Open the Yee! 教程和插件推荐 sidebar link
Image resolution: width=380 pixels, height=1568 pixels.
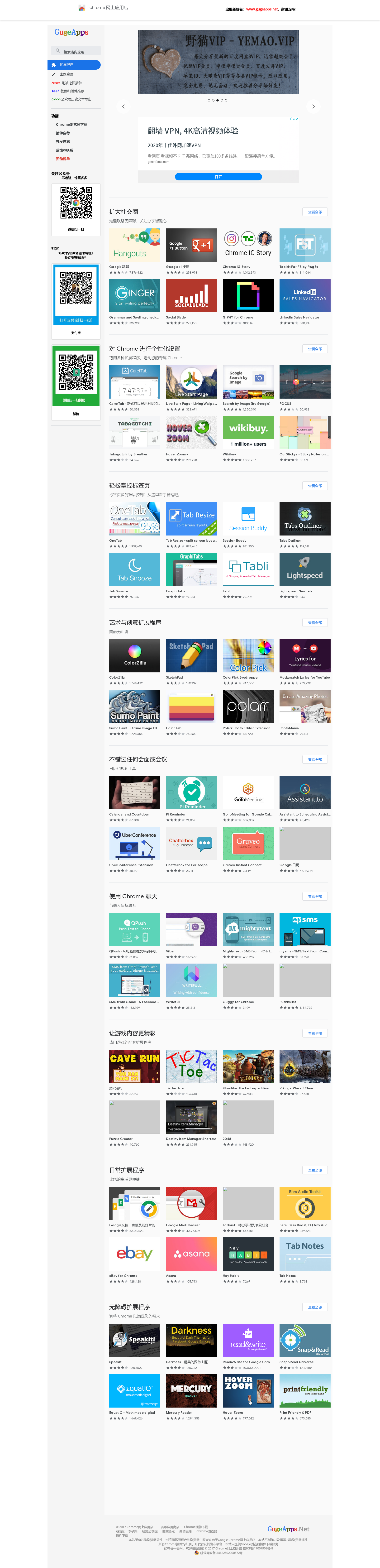click(68, 91)
